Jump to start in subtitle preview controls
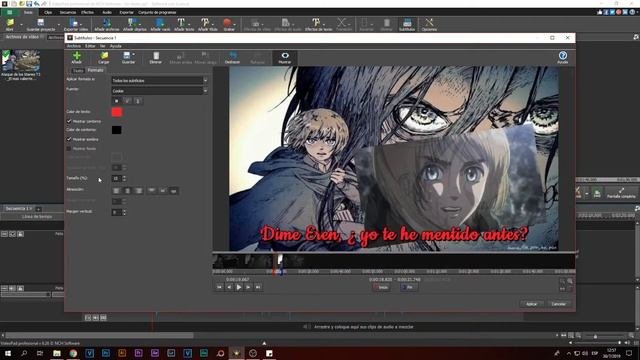 coord(220,287)
